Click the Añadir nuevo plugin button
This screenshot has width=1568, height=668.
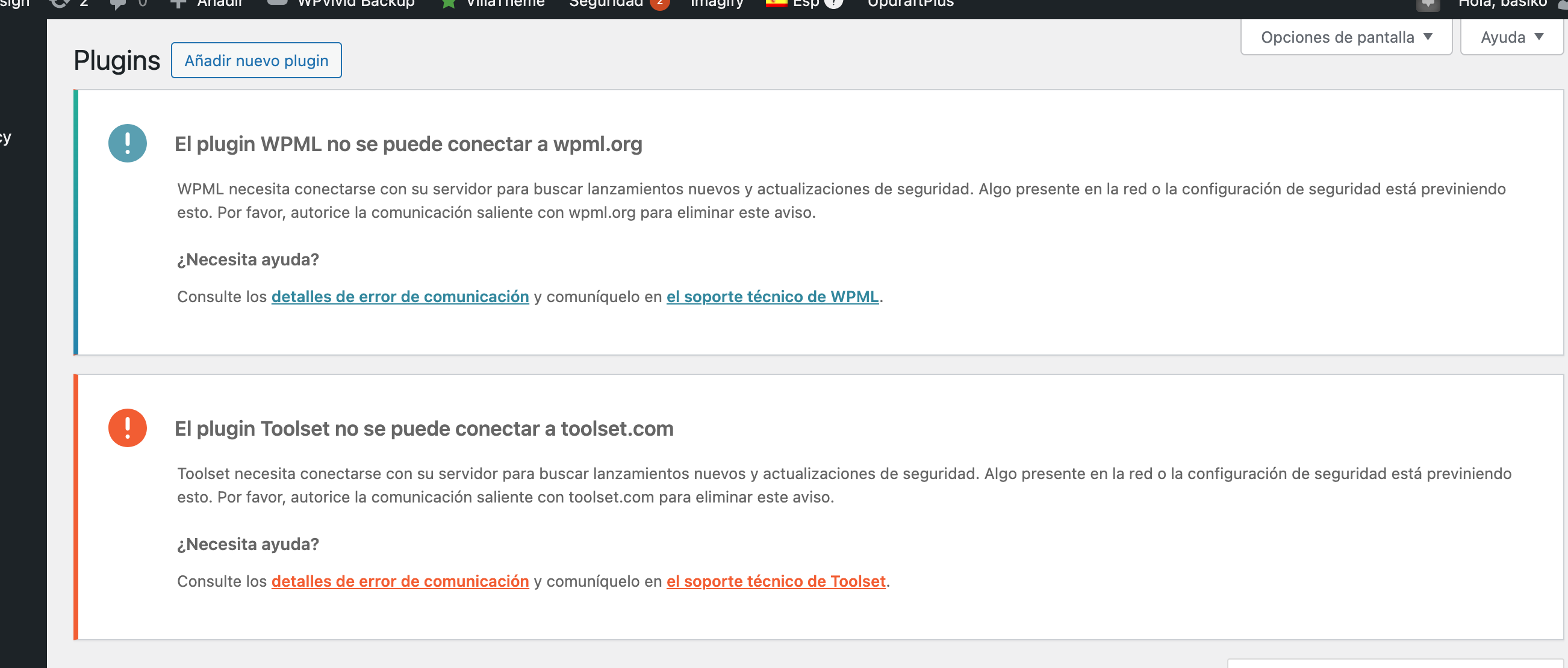[257, 60]
